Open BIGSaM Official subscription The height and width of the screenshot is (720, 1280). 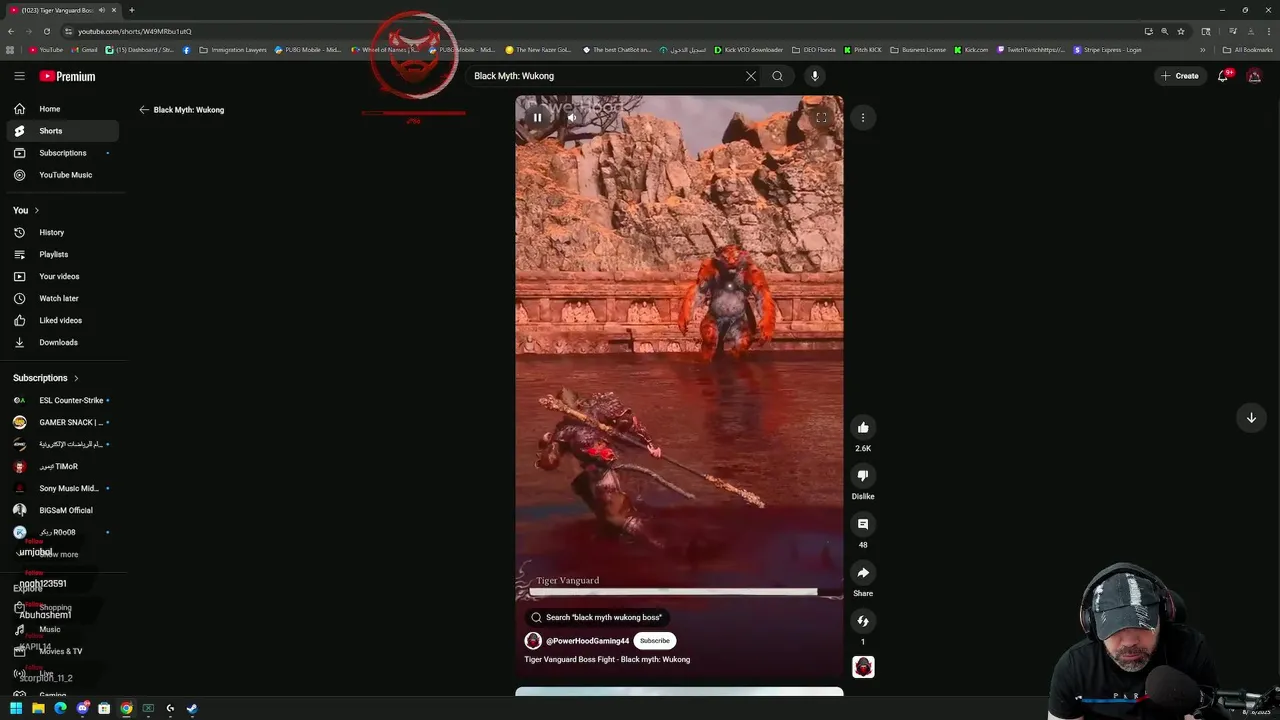62,511
